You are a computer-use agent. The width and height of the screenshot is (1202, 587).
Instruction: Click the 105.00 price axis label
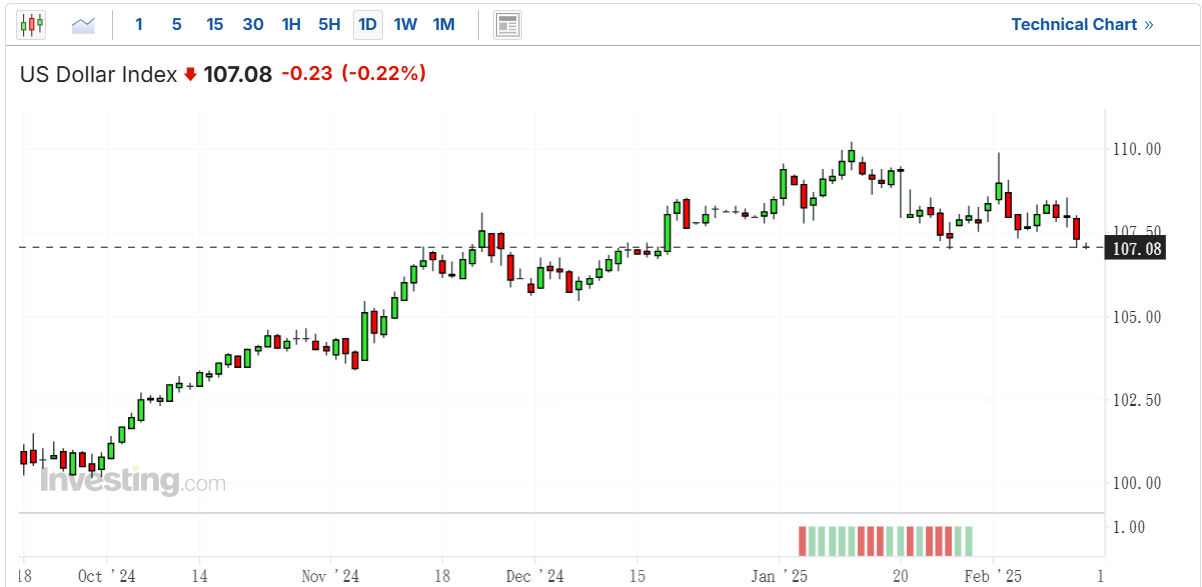1137,317
